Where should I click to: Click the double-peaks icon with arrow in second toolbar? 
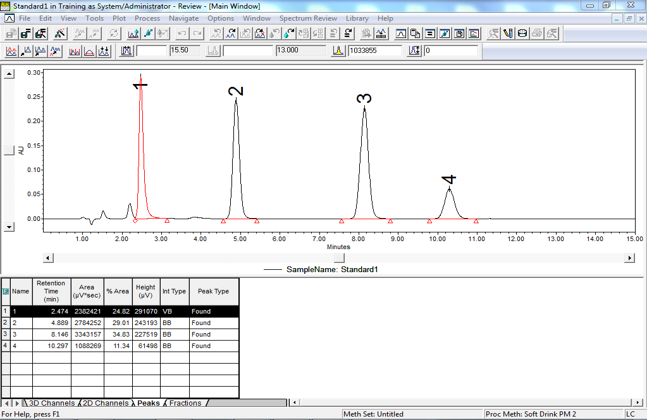coord(40,52)
